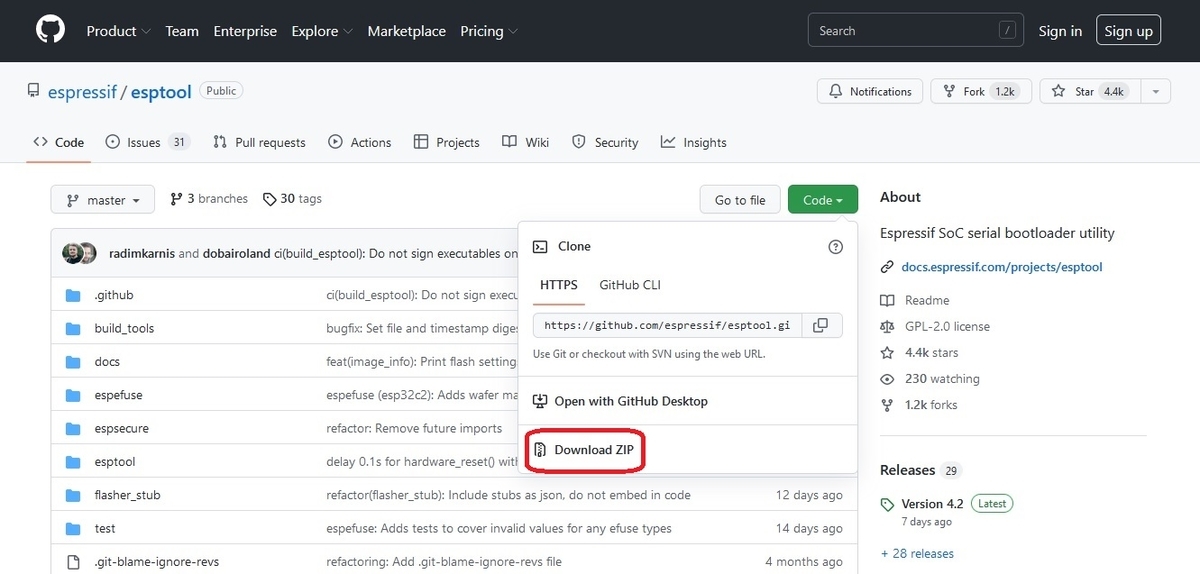Click the ZIP file icon beside Download ZIP
Viewport: 1200px width, 574px height.
coord(540,450)
